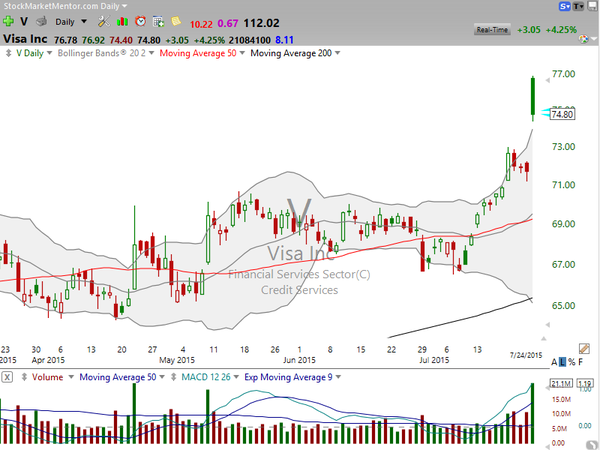
Task: Click the Volume pane resize handle
Action: click(24, 377)
